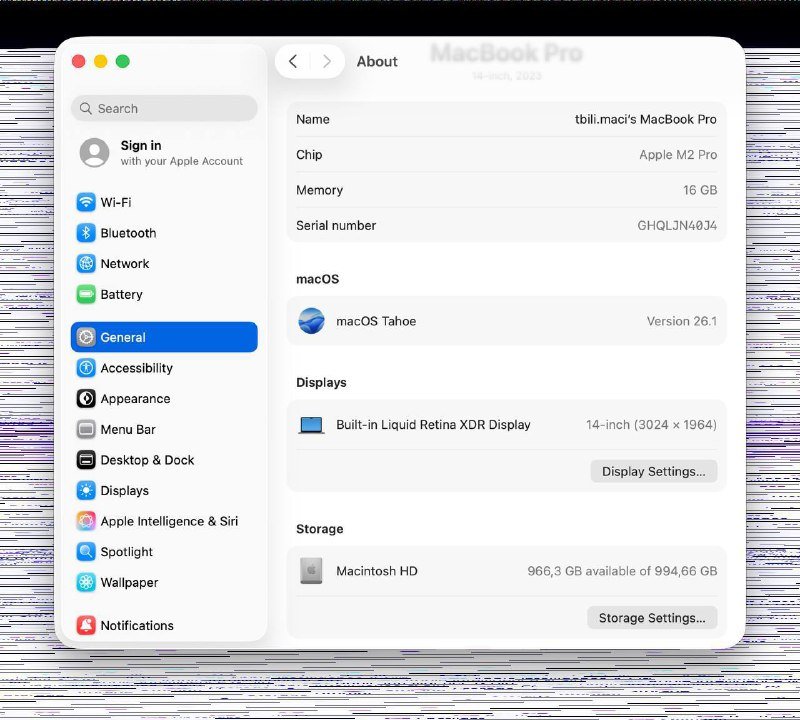Open Storage Settings for Macintosh HD
Screen dimensions: 800x720
click(652, 617)
